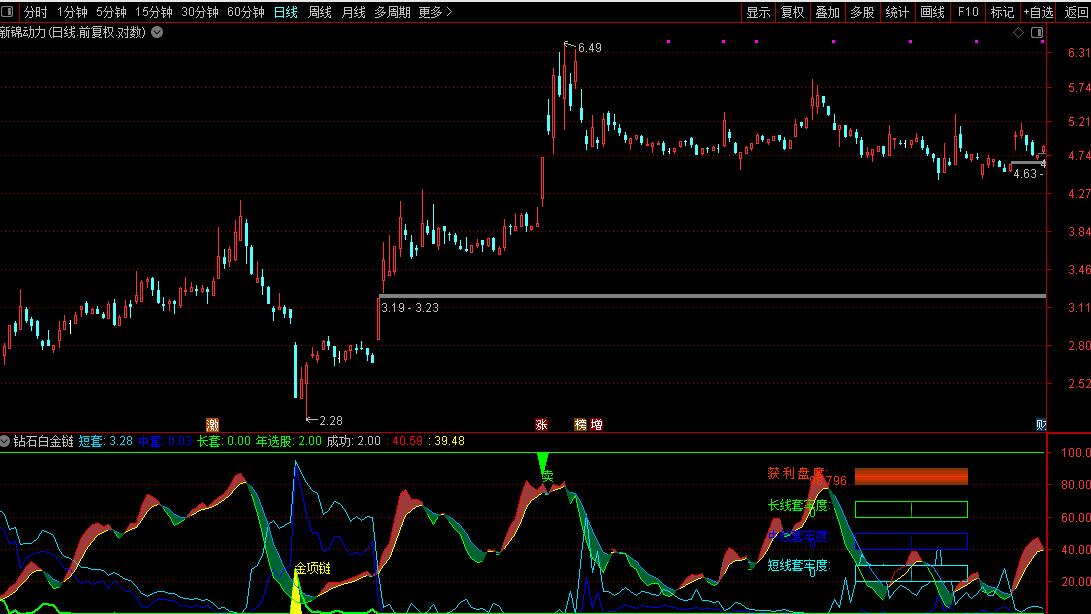Open the 钻石白金链 indicator dropdown arrow
The width and height of the screenshot is (1091, 614).
point(5,441)
